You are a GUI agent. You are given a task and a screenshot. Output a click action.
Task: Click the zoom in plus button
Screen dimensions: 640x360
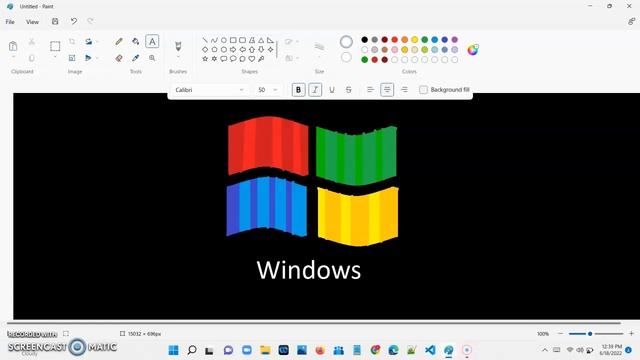[631, 333]
